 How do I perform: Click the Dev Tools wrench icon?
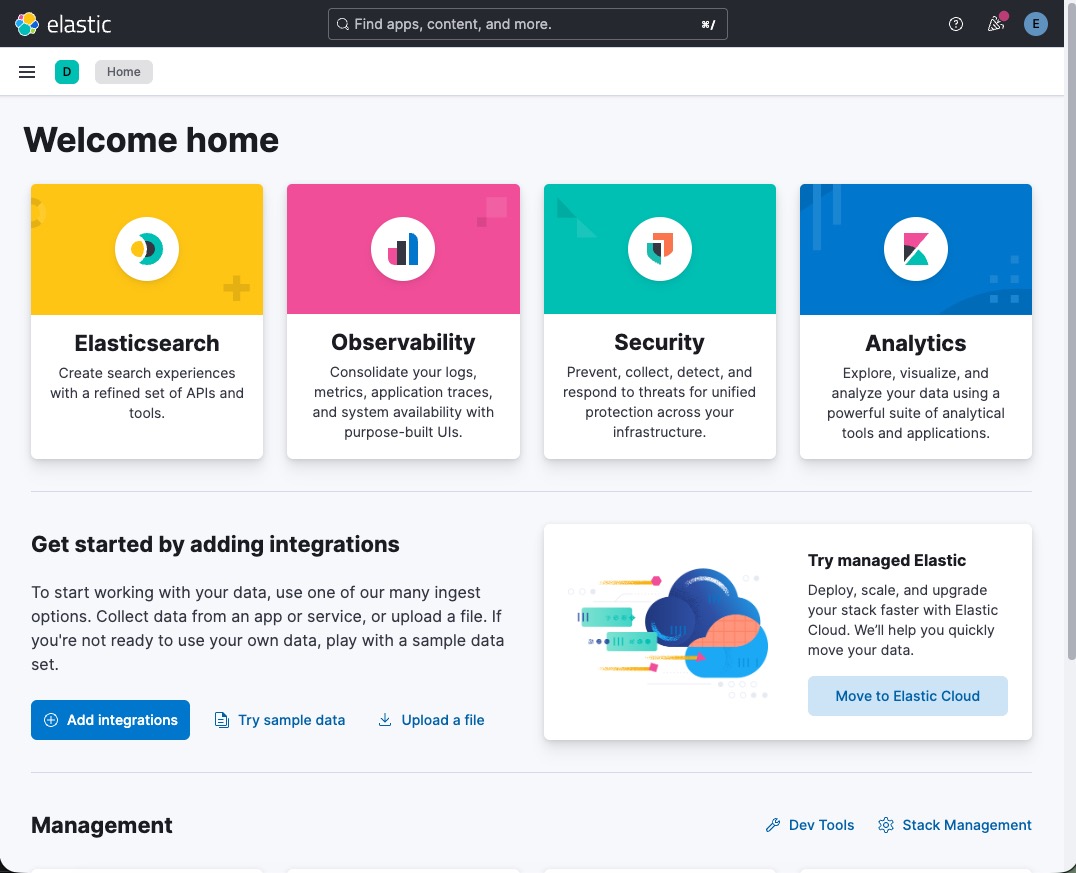click(773, 825)
